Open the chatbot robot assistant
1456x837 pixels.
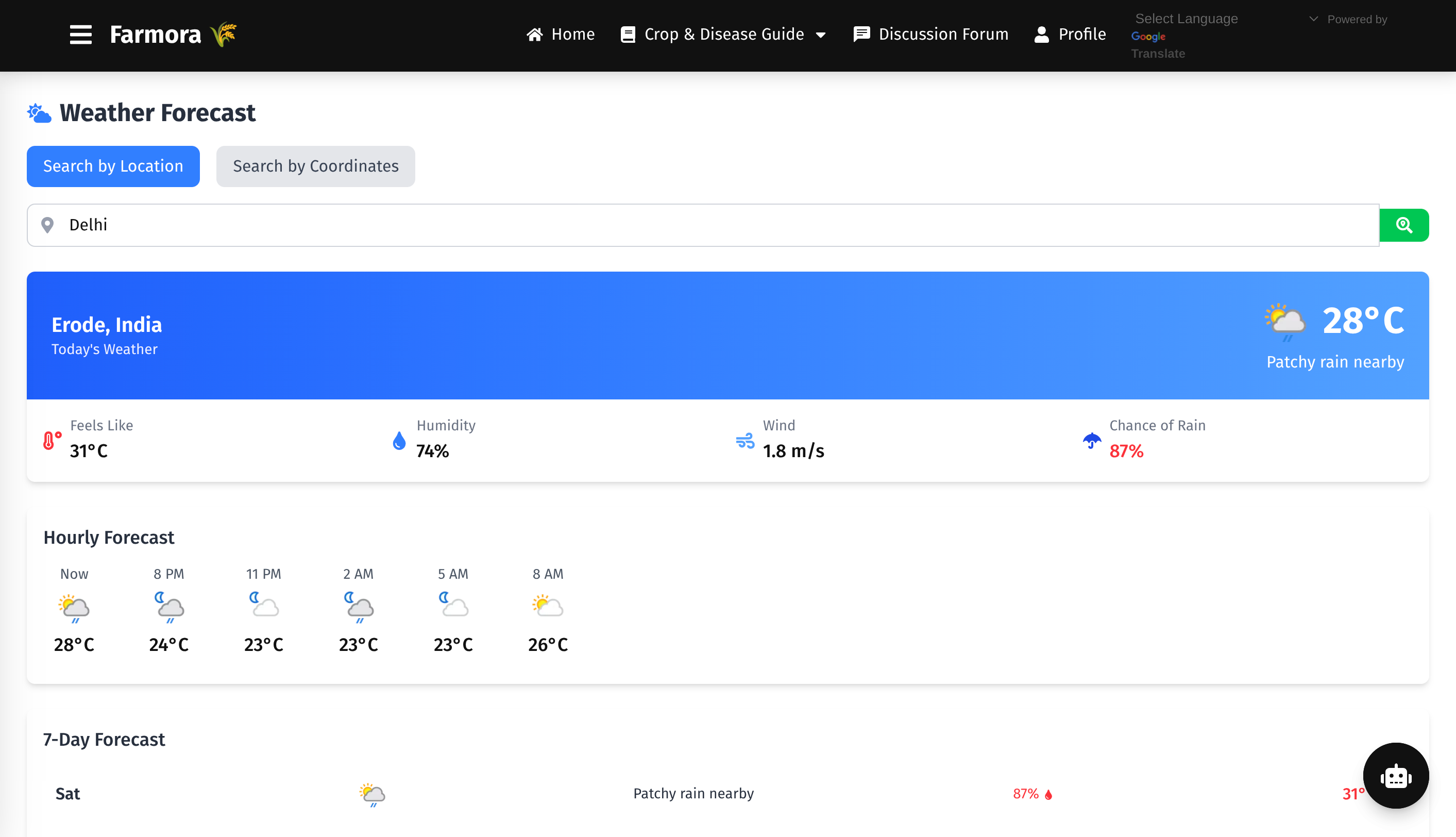pos(1395,776)
